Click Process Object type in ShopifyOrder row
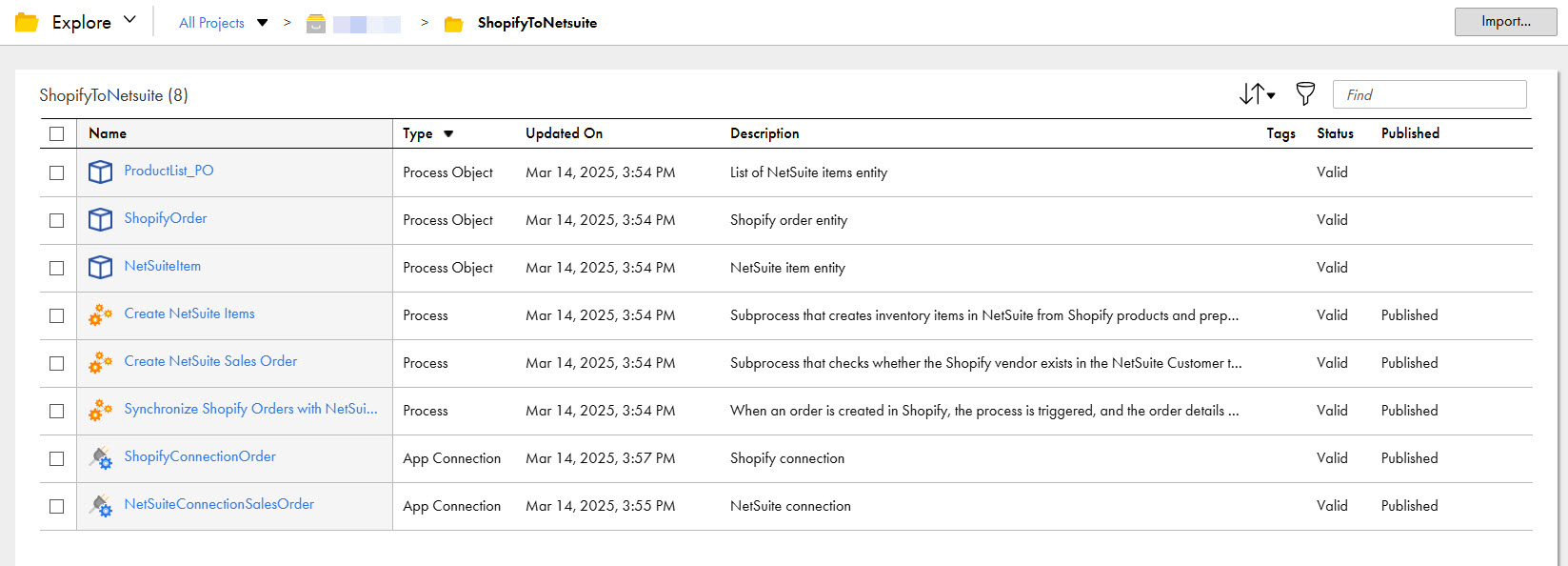Screen dimensions: 1568x566 (x=447, y=220)
